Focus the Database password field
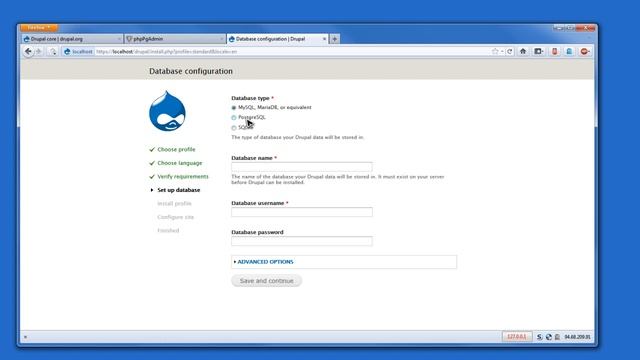 (x=302, y=241)
